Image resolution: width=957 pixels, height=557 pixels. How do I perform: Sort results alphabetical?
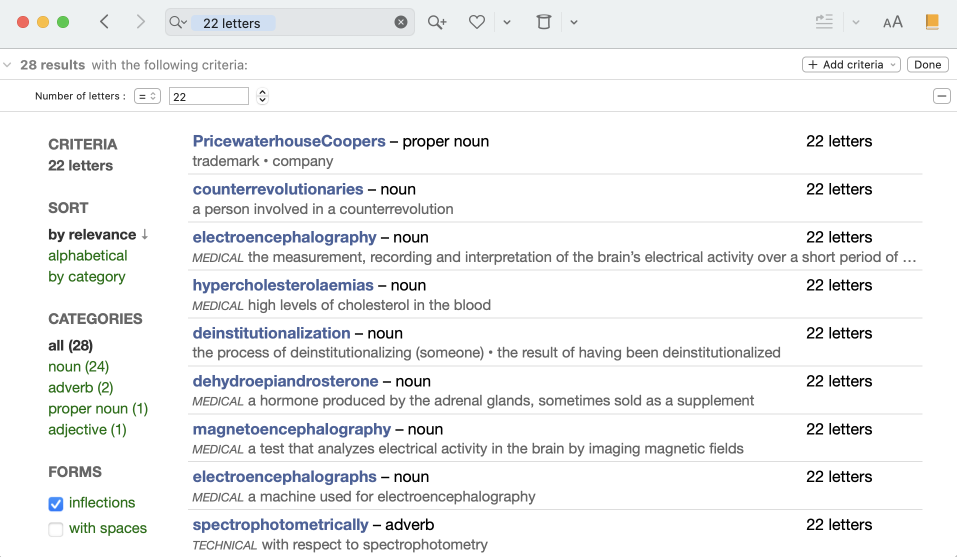click(88, 255)
